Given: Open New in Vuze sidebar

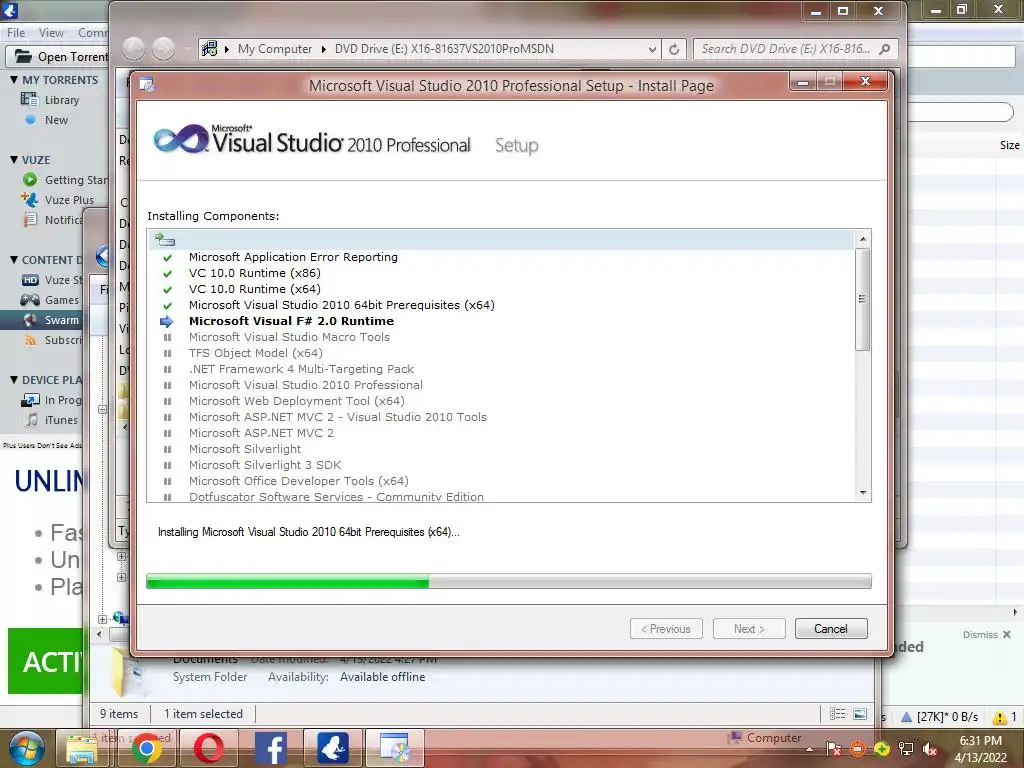Looking at the screenshot, I should click(x=56, y=120).
